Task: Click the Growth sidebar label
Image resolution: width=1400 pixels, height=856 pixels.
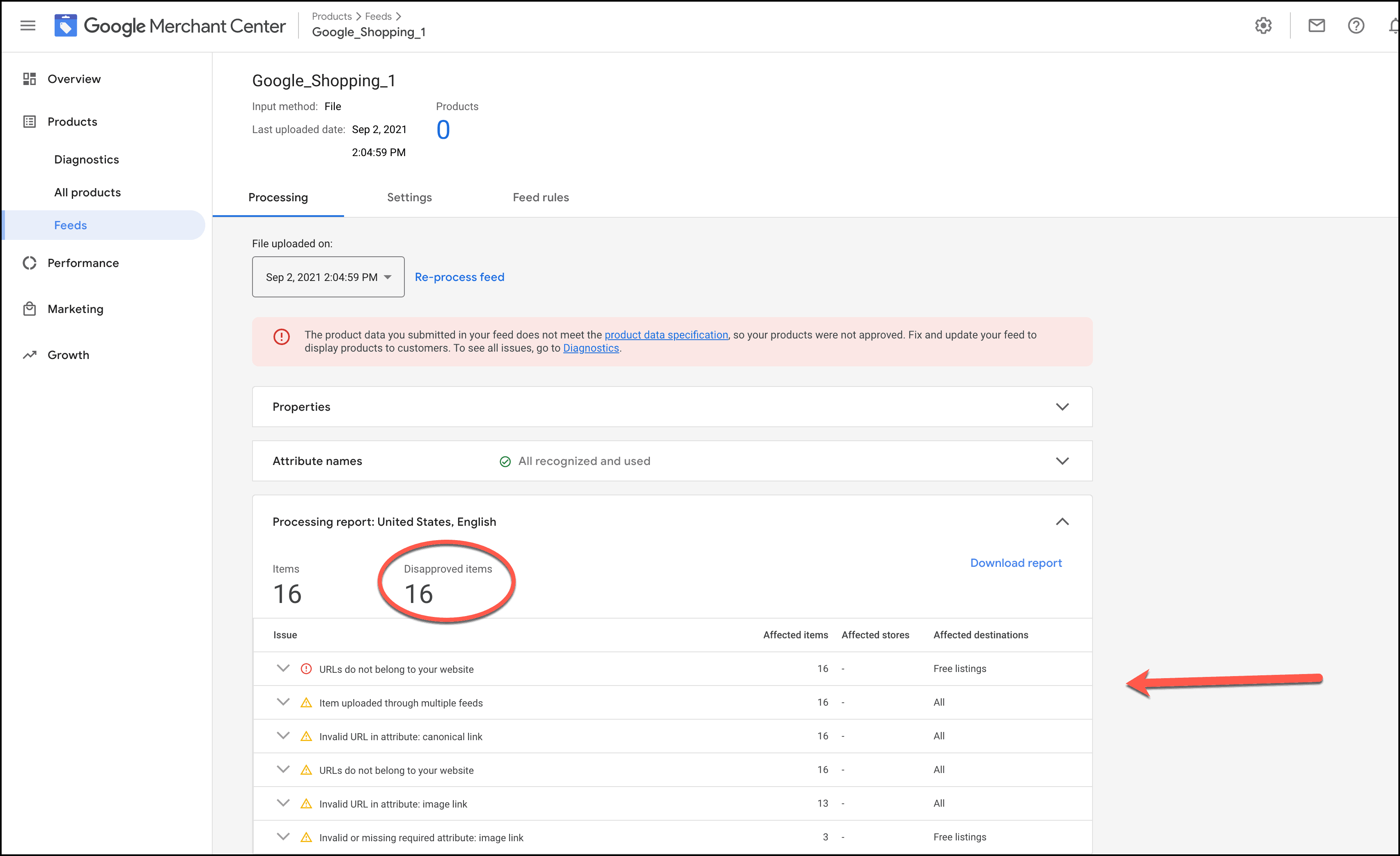Action: 68,355
